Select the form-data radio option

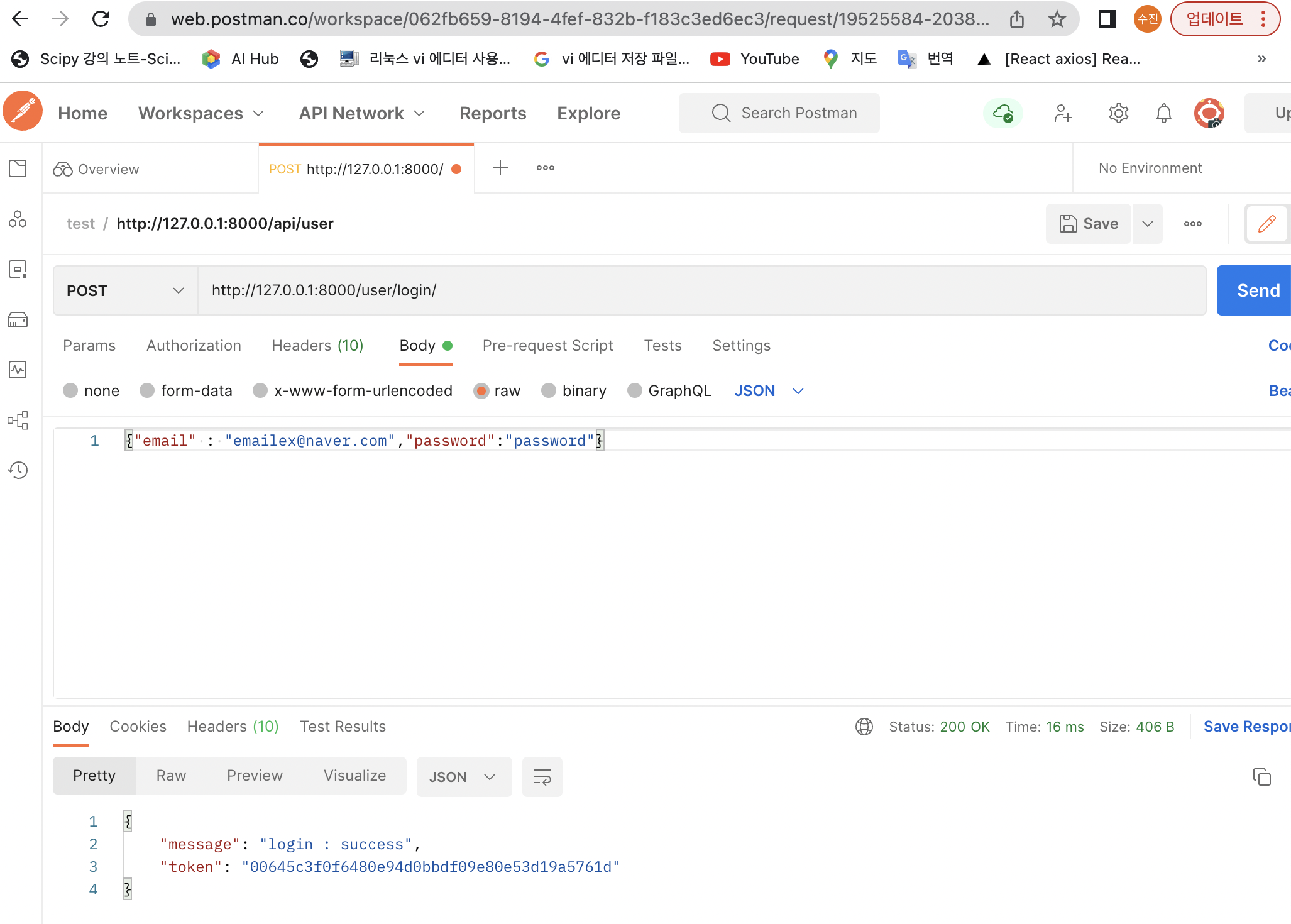click(x=147, y=391)
